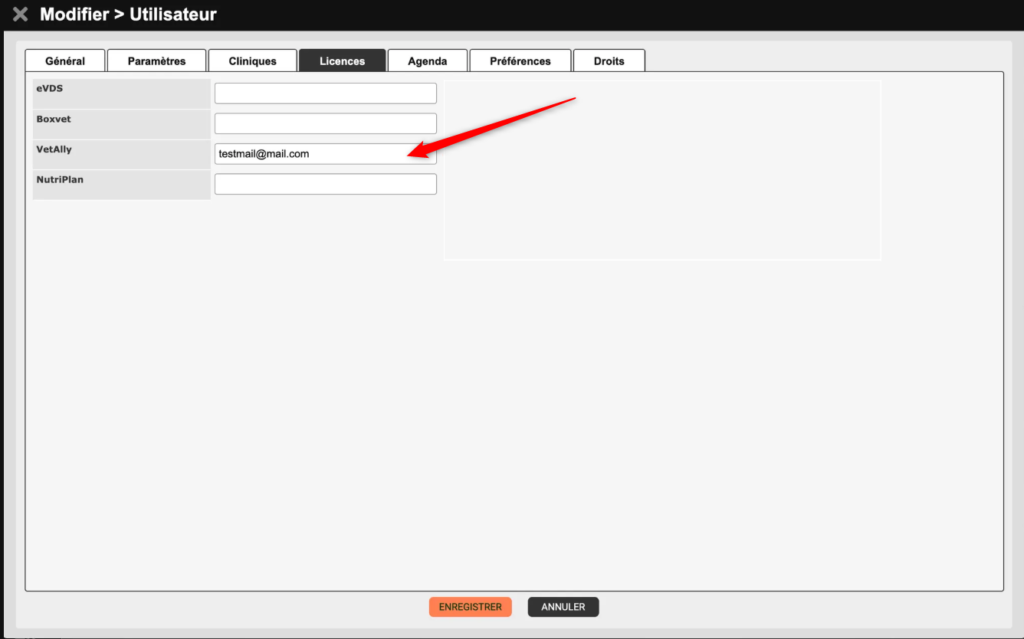The image size is (1024, 639).
Task: Select the Licences tab
Action: click(x=342, y=61)
